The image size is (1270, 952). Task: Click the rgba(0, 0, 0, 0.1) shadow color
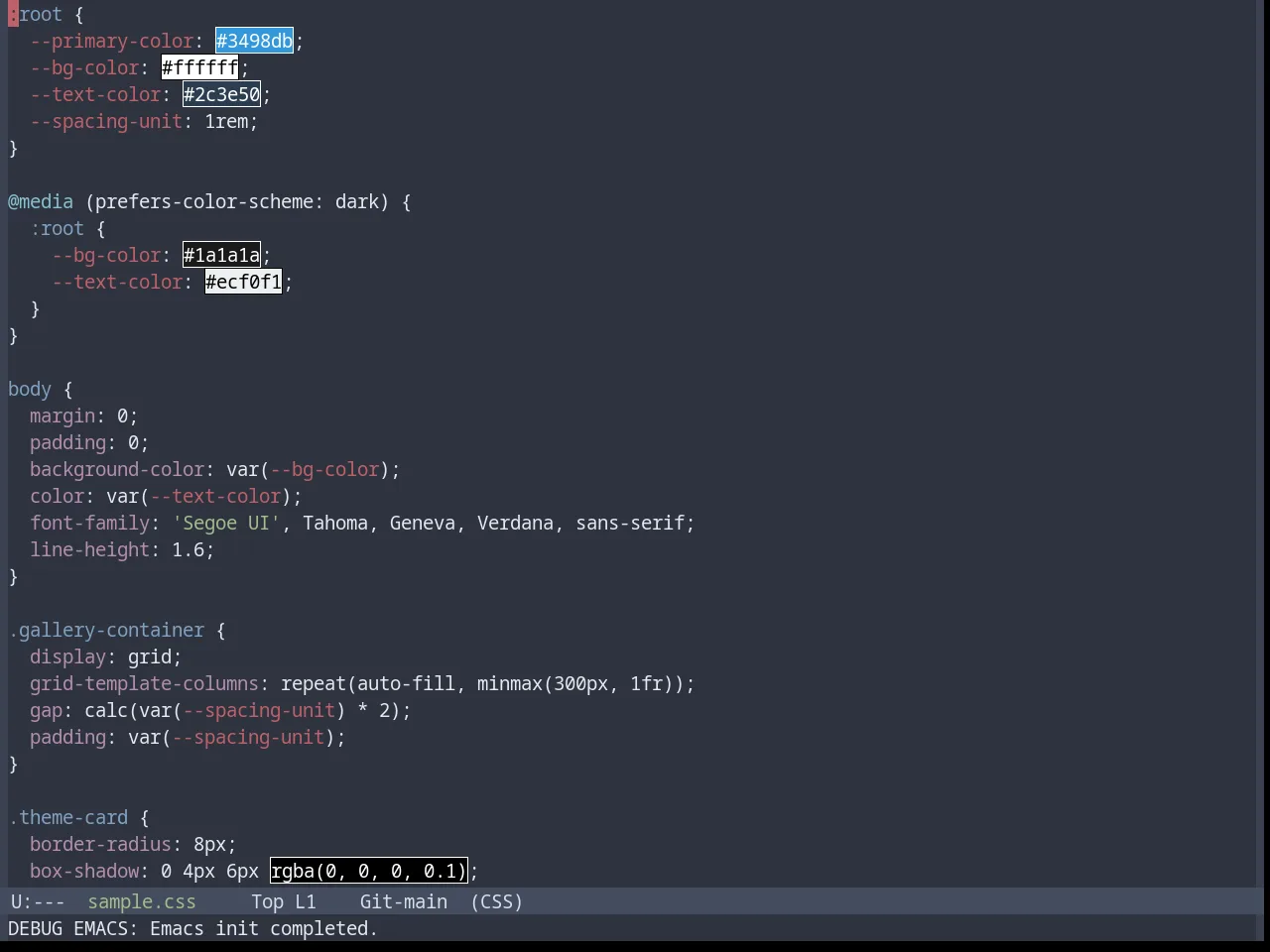pyautogui.click(x=368, y=871)
